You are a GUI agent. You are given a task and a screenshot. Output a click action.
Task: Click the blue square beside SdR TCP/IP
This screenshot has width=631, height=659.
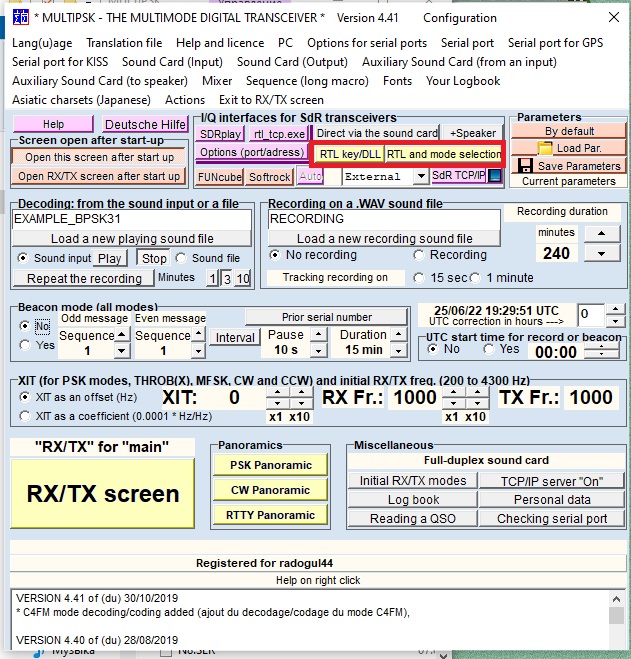[x=494, y=176]
